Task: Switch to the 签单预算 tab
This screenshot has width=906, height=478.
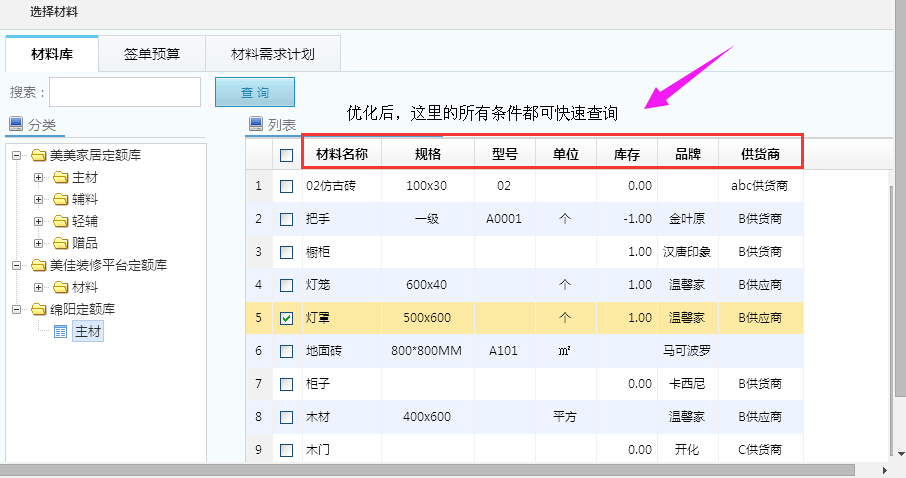Action: [152, 54]
